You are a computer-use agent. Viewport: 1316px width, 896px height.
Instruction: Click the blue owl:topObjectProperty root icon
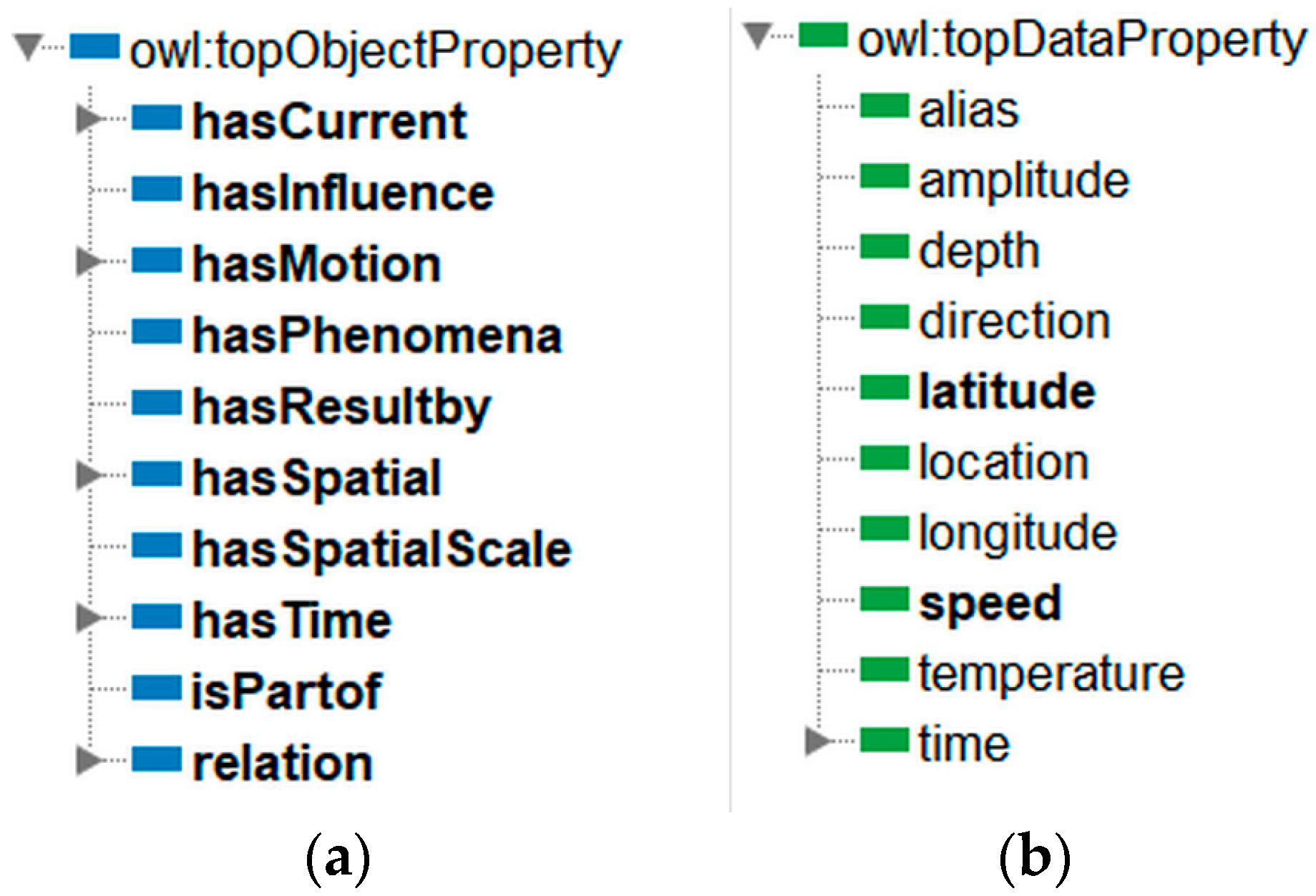(94, 47)
